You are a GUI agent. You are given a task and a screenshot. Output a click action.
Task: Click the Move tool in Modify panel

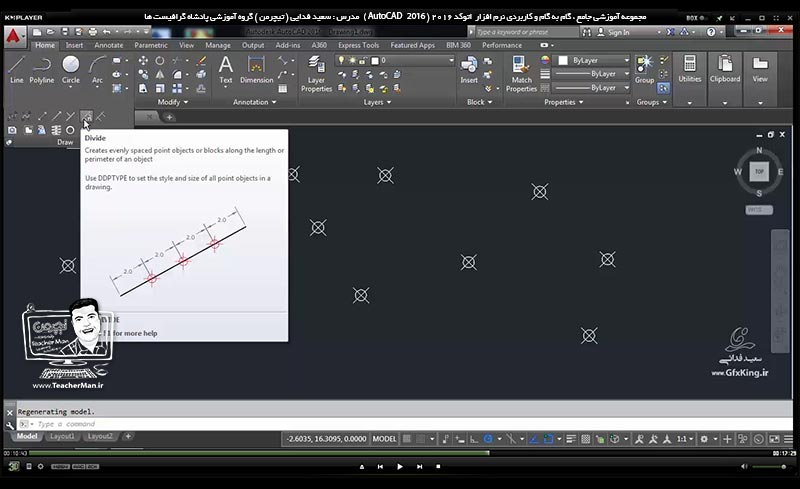coord(143,61)
